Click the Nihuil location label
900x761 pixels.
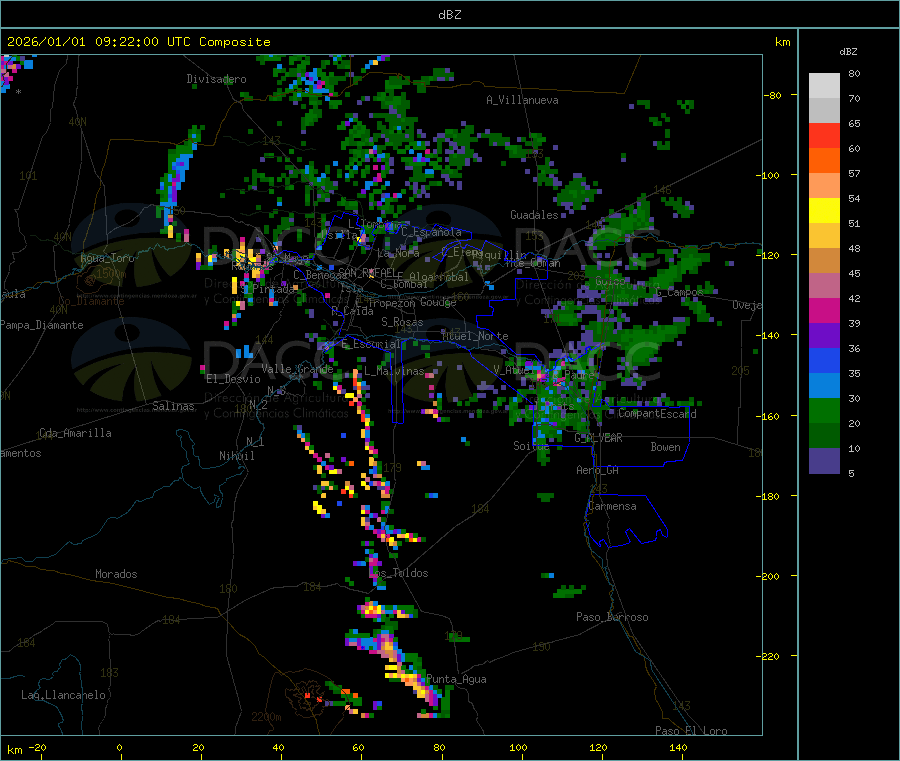click(236, 456)
